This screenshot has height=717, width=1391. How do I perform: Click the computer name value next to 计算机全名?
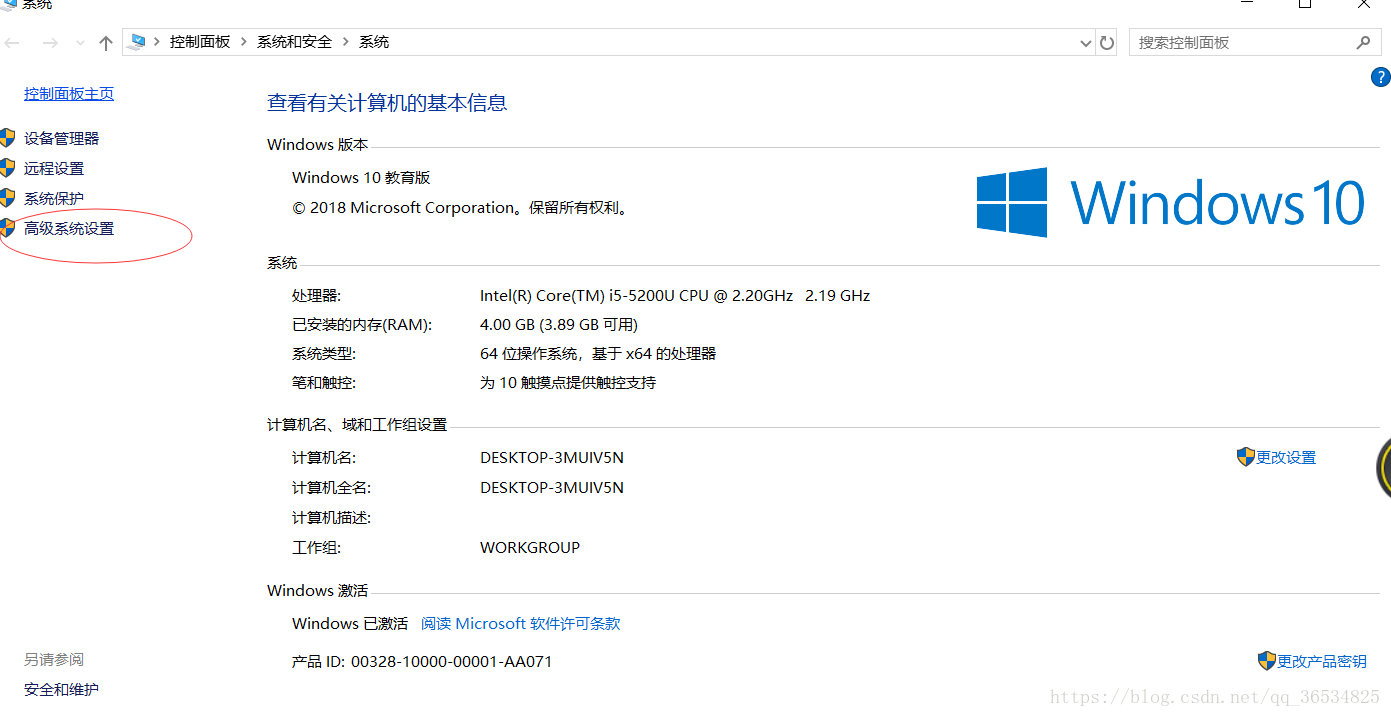[x=552, y=488]
